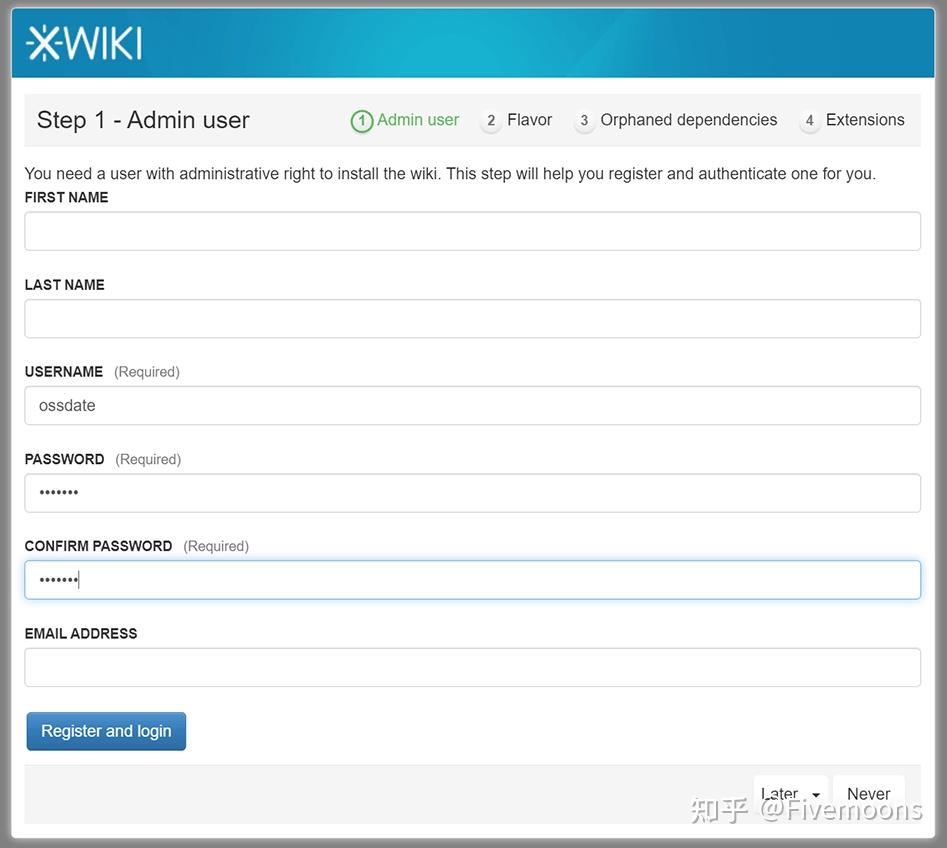
Task: Focus the Confirm Password field
Action: pos(472,579)
